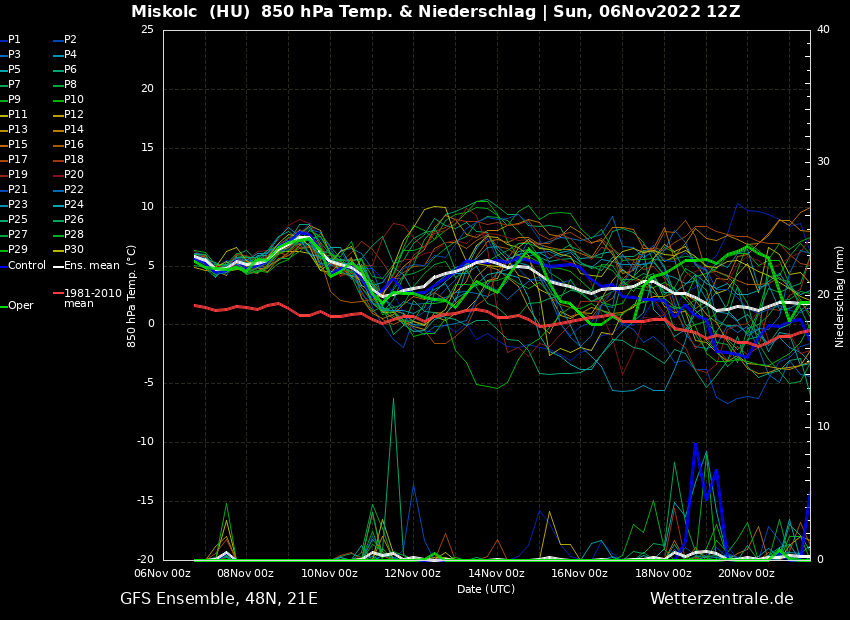Click the Niederschlag (mm) axis label
Image resolution: width=850 pixels, height=620 pixels.
840,296
